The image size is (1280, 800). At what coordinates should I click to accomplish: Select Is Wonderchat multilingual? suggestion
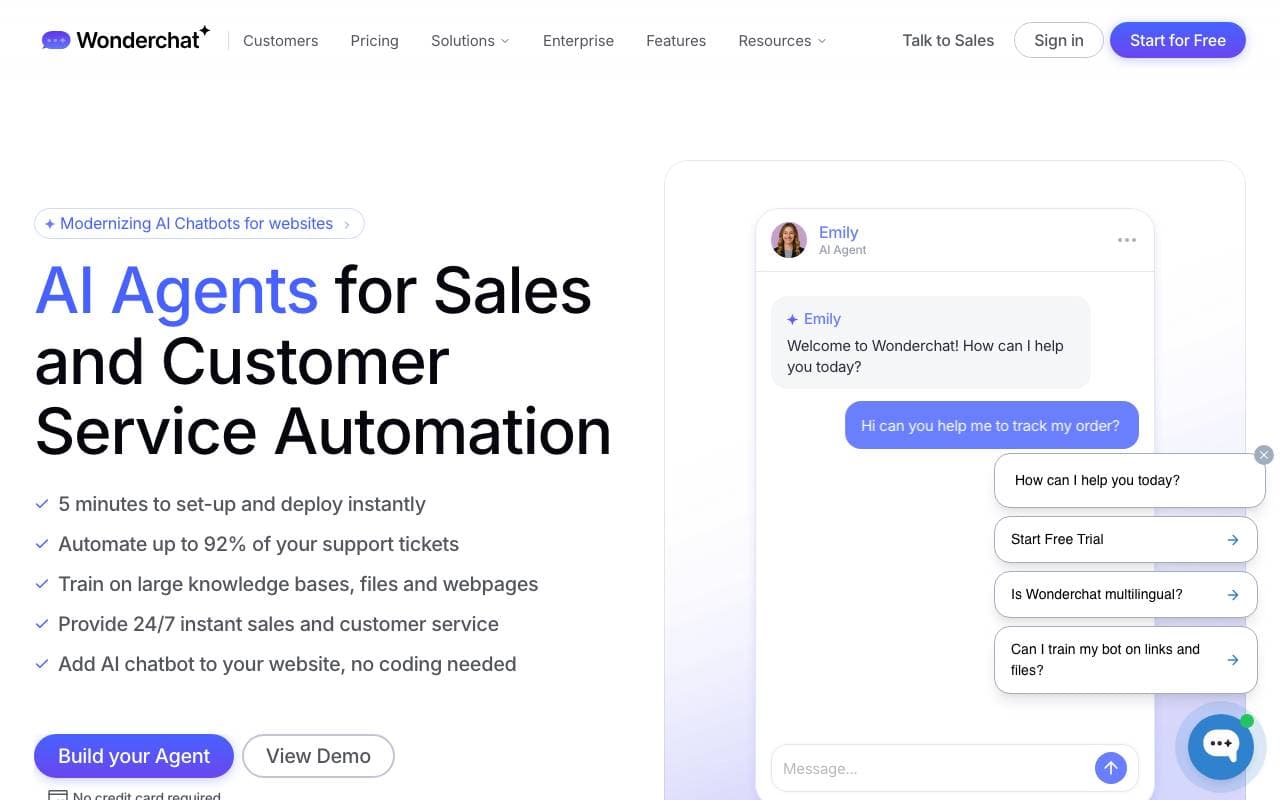pos(1125,594)
